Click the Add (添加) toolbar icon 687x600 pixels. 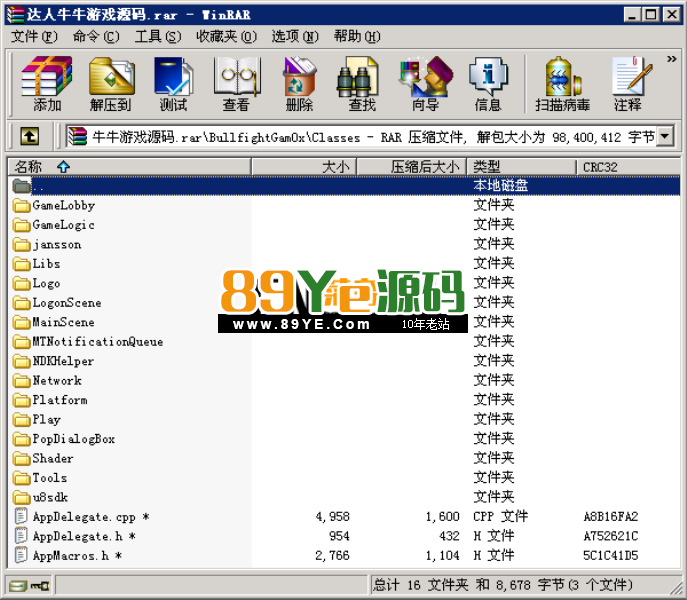(x=47, y=82)
